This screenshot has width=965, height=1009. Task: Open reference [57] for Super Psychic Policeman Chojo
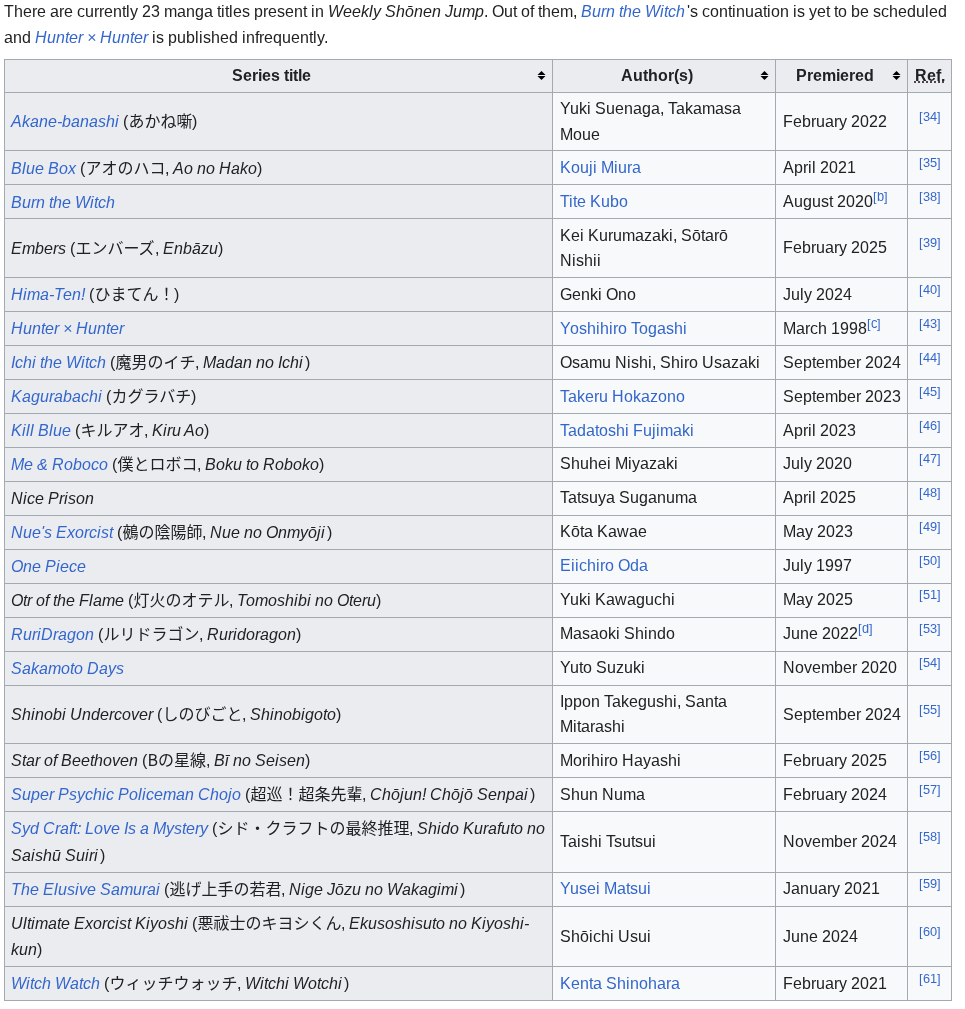click(930, 790)
